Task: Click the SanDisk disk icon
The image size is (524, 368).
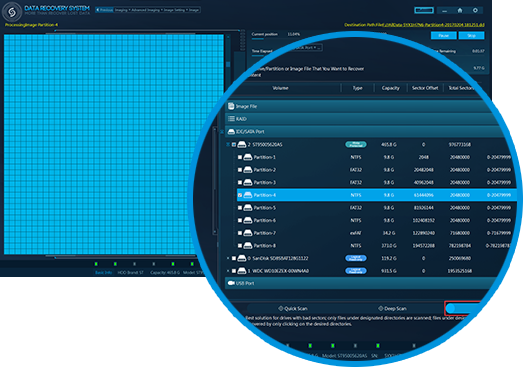Action: [242, 258]
